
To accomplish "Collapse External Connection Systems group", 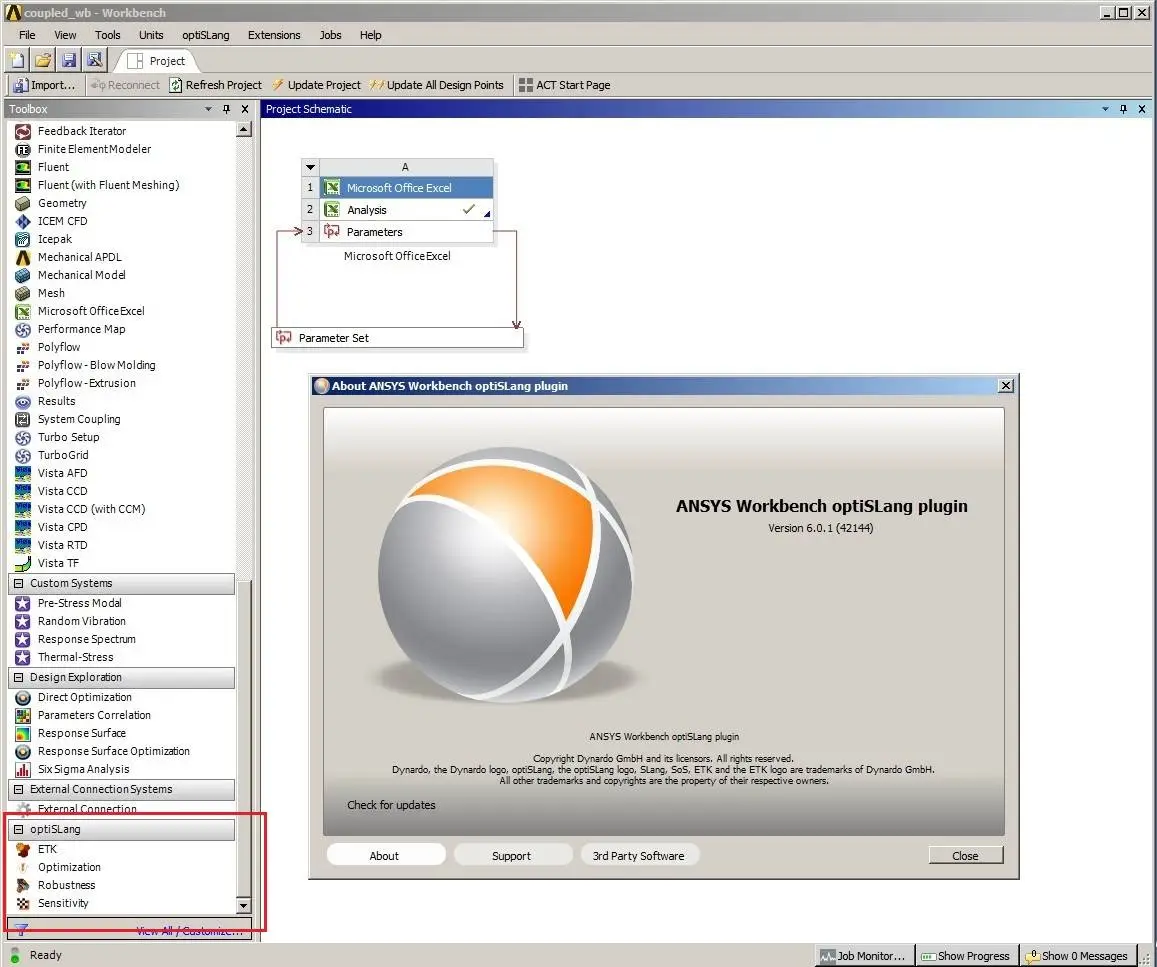I will click(18, 789).
